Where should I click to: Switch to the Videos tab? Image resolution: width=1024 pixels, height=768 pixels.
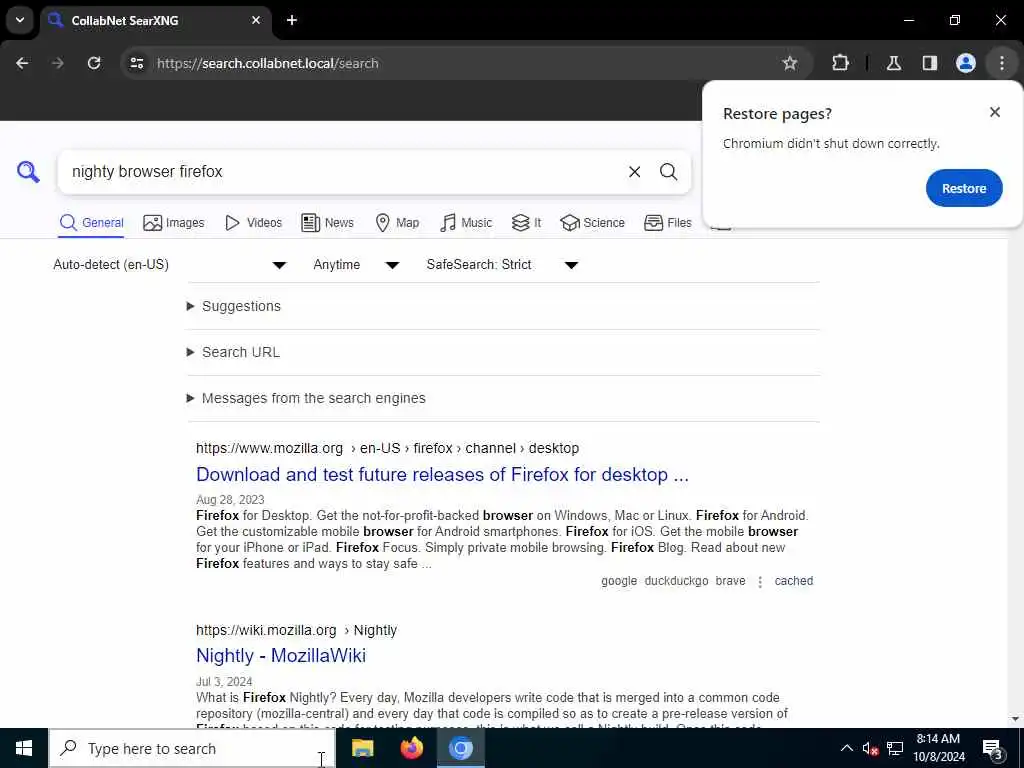point(253,223)
